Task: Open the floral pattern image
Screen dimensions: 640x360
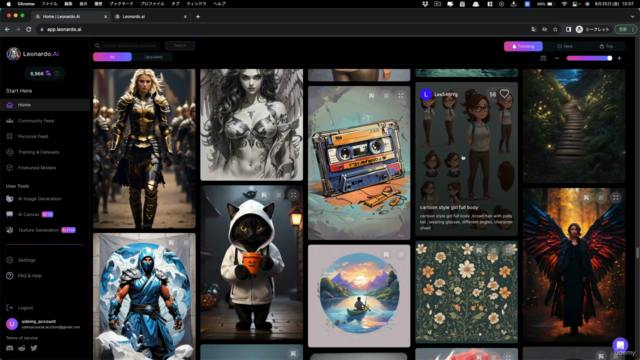Action: [x=467, y=292]
